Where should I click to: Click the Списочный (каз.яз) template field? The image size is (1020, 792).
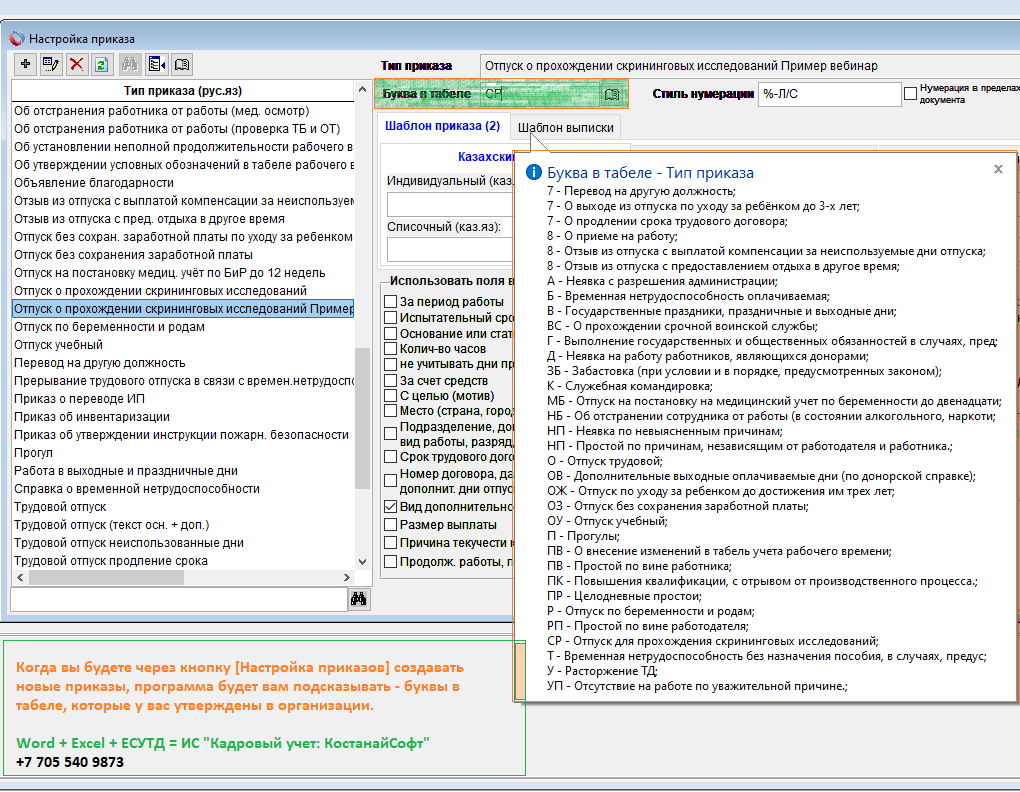(450, 250)
